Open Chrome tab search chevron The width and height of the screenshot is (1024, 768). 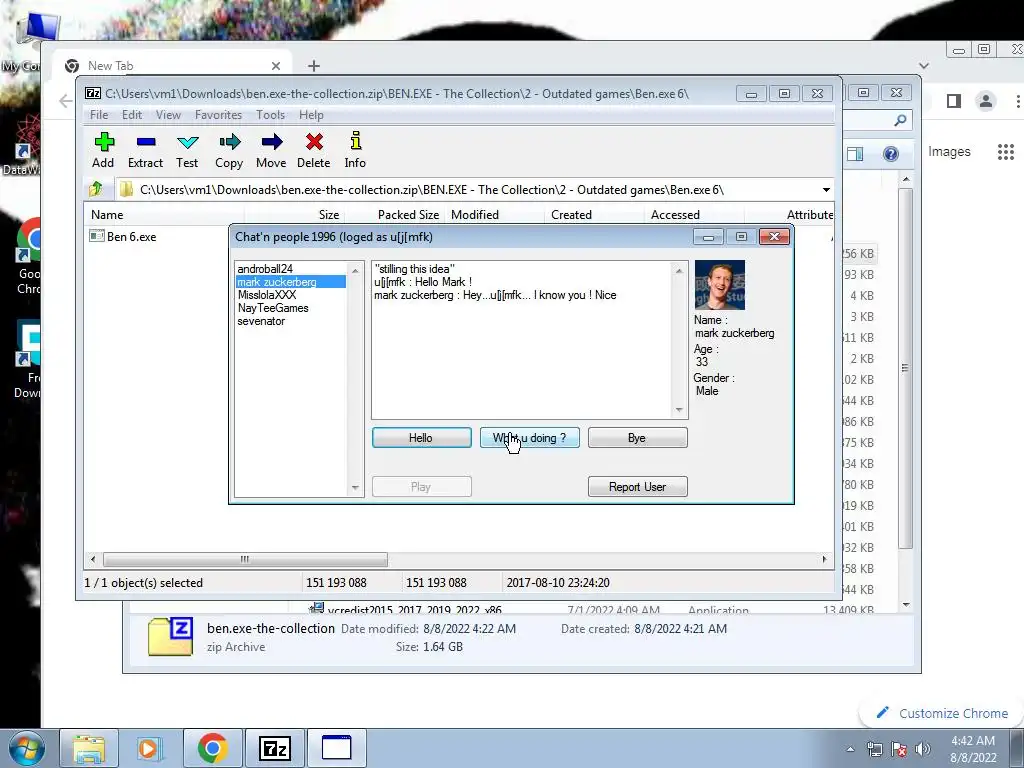pyautogui.click(x=923, y=65)
